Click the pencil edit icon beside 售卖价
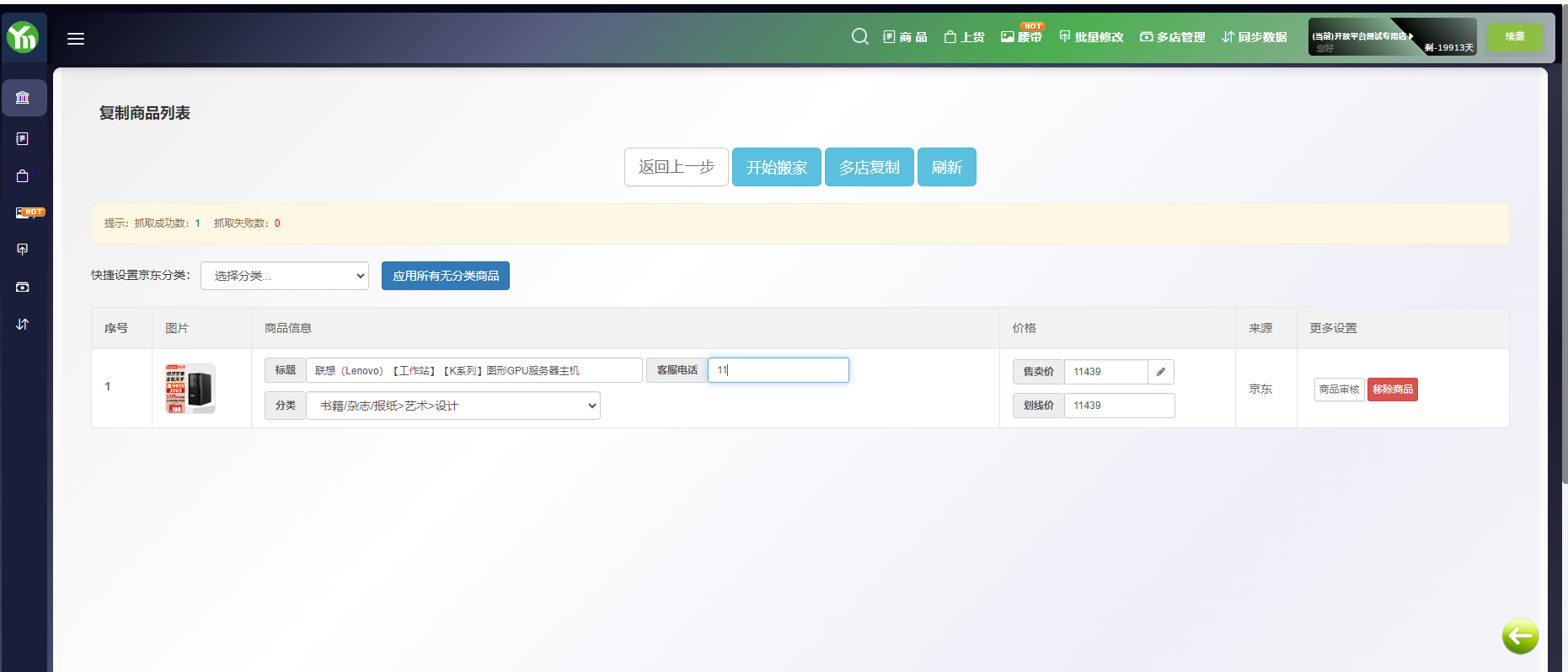1568x672 pixels. pyautogui.click(x=1160, y=372)
